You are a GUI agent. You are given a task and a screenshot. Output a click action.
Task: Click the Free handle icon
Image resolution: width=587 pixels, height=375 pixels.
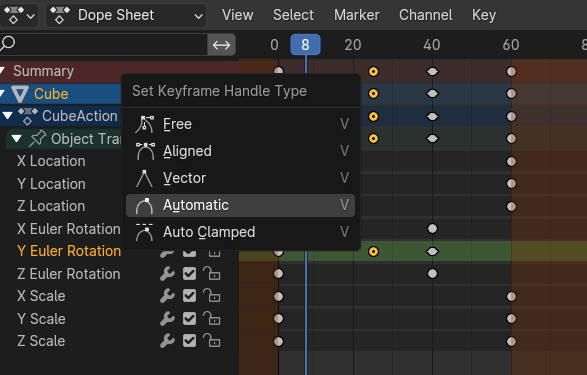coord(145,124)
